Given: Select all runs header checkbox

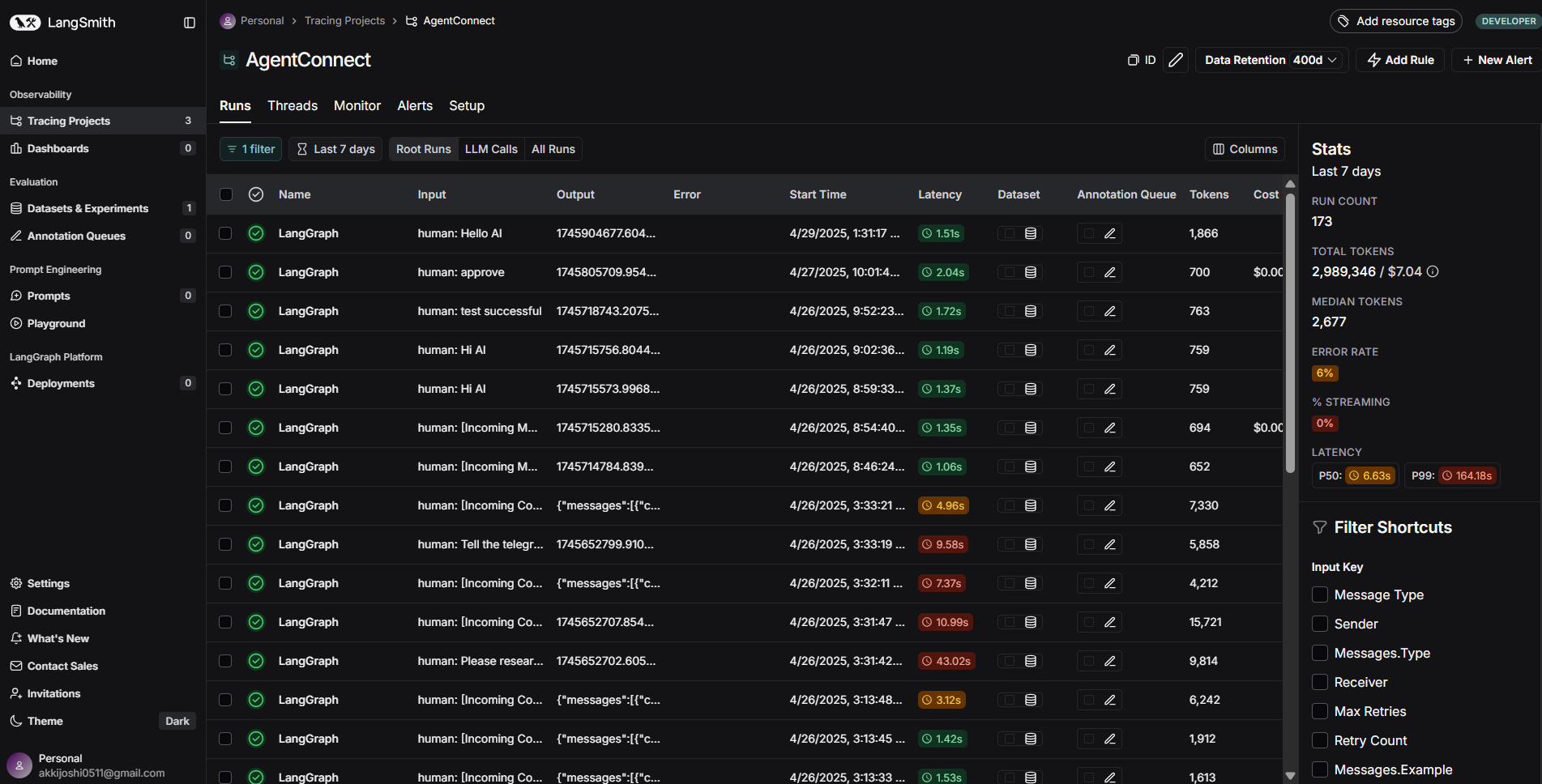Looking at the screenshot, I should coord(226,194).
